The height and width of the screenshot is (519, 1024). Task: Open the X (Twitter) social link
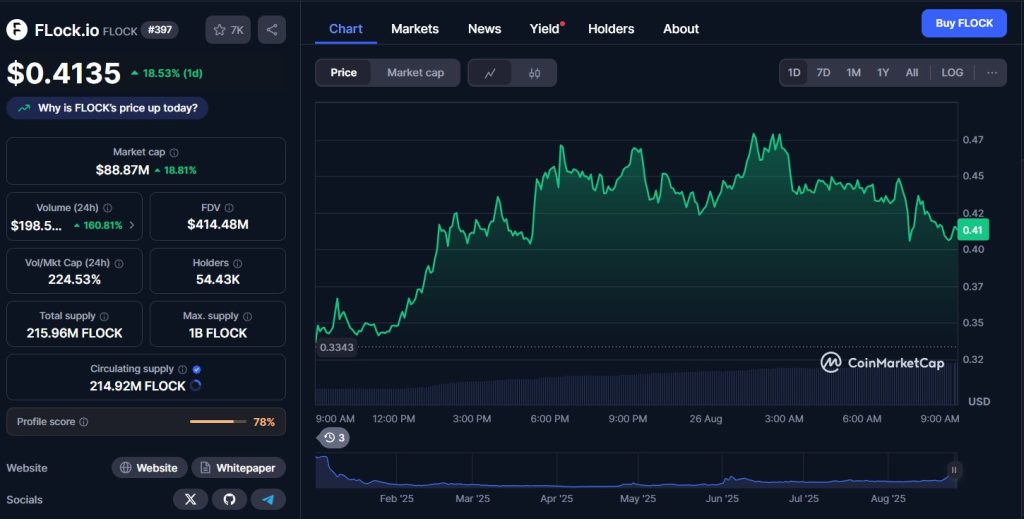[x=190, y=498]
